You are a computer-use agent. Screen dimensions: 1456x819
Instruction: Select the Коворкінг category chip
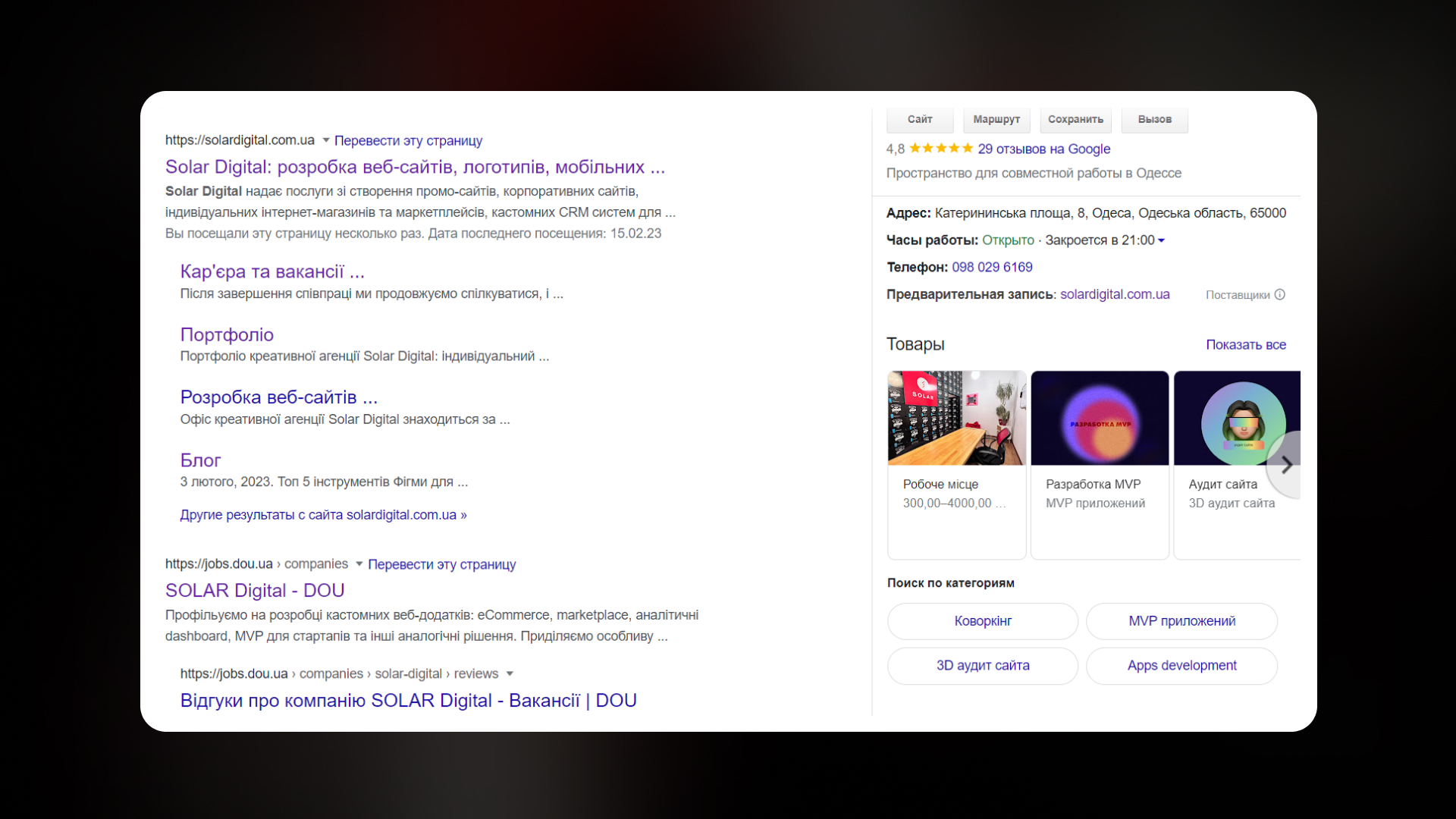[983, 621]
